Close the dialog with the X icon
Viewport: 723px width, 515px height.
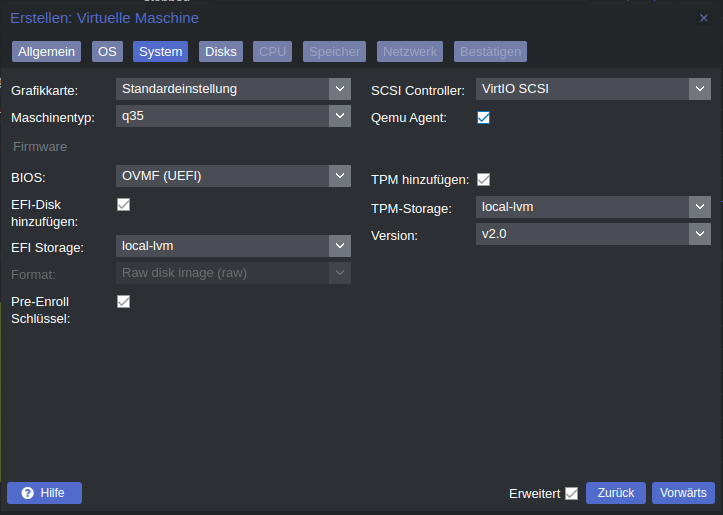(704, 18)
